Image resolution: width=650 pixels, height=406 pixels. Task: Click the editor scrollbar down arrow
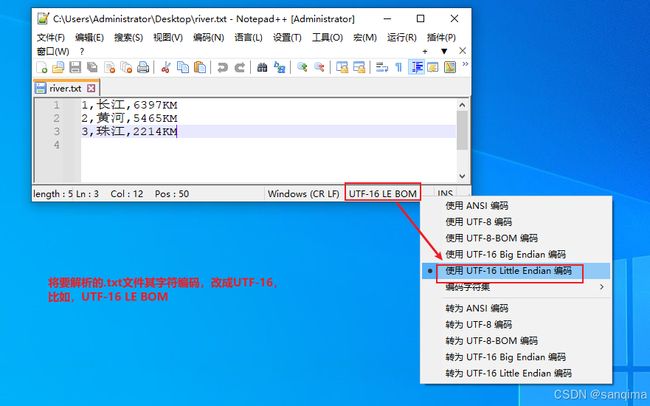click(x=462, y=176)
